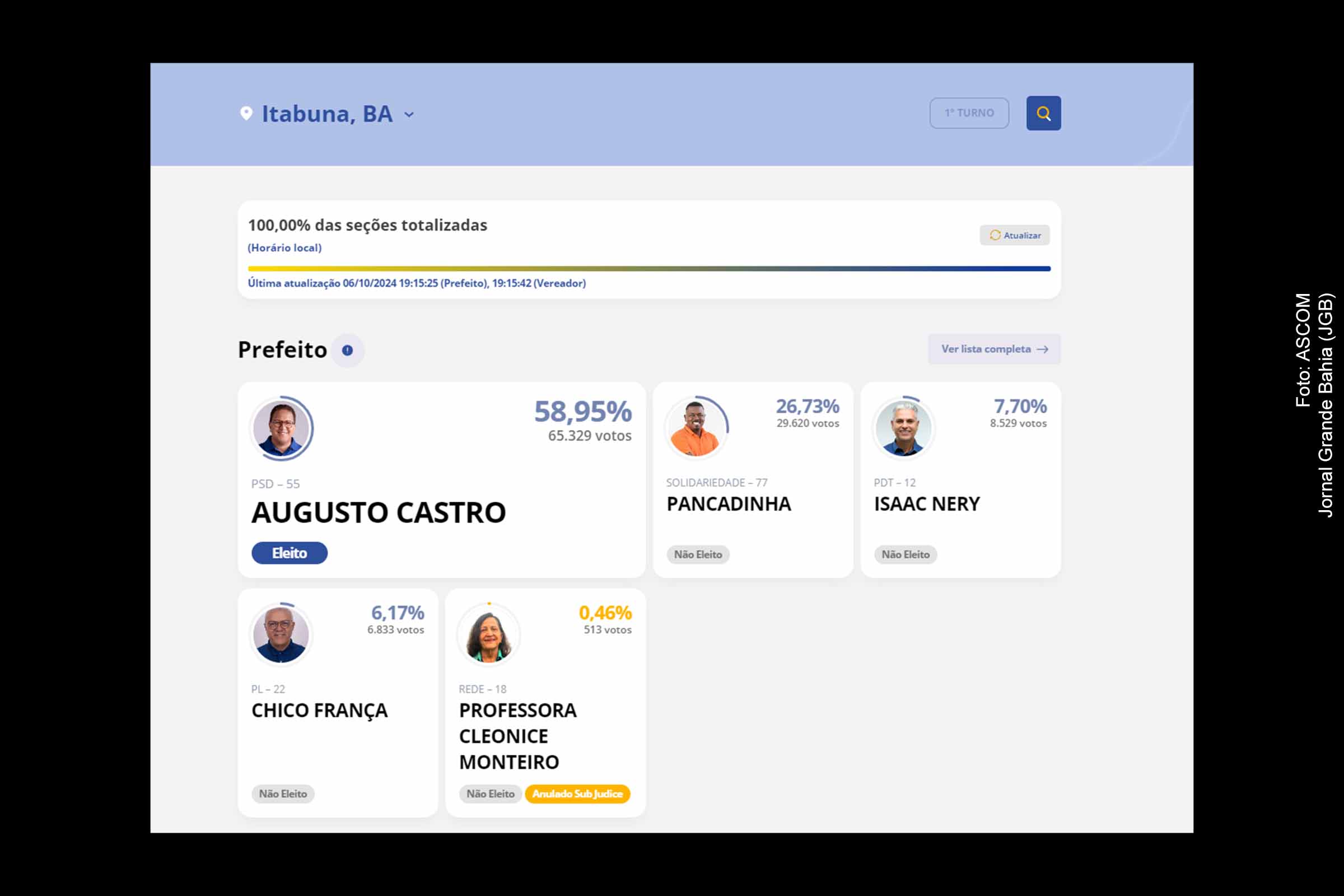Click the 1º TURNO round button
The image size is (1344, 896).
coord(969,113)
